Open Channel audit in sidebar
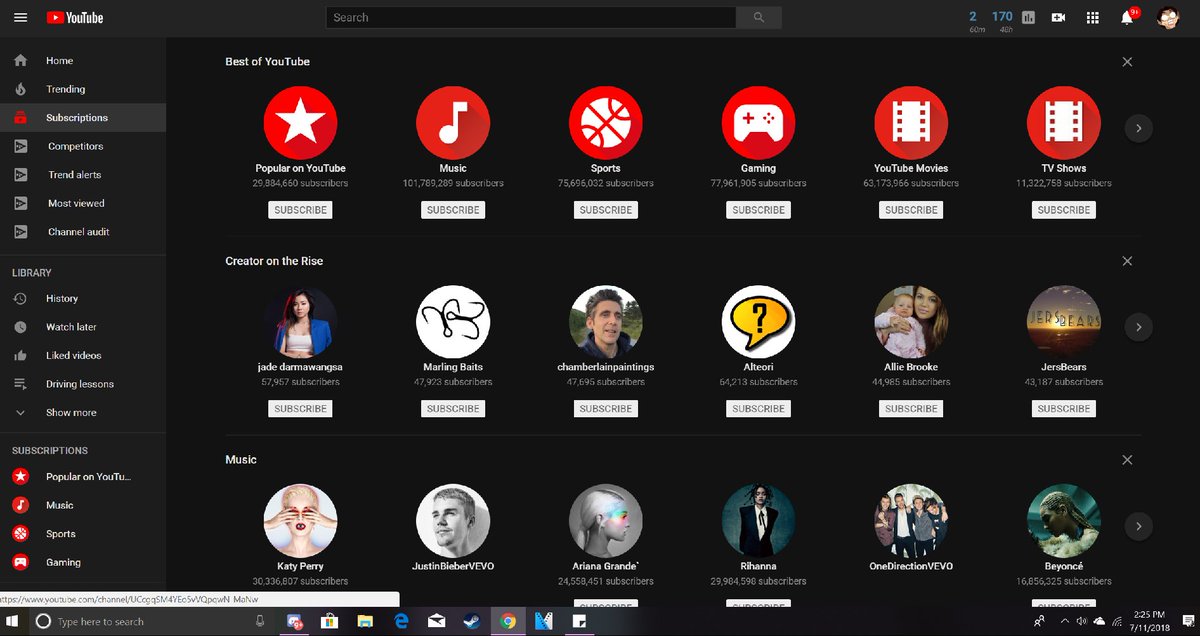Image resolution: width=1200 pixels, height=636 pixels. [x=82, y=231]
